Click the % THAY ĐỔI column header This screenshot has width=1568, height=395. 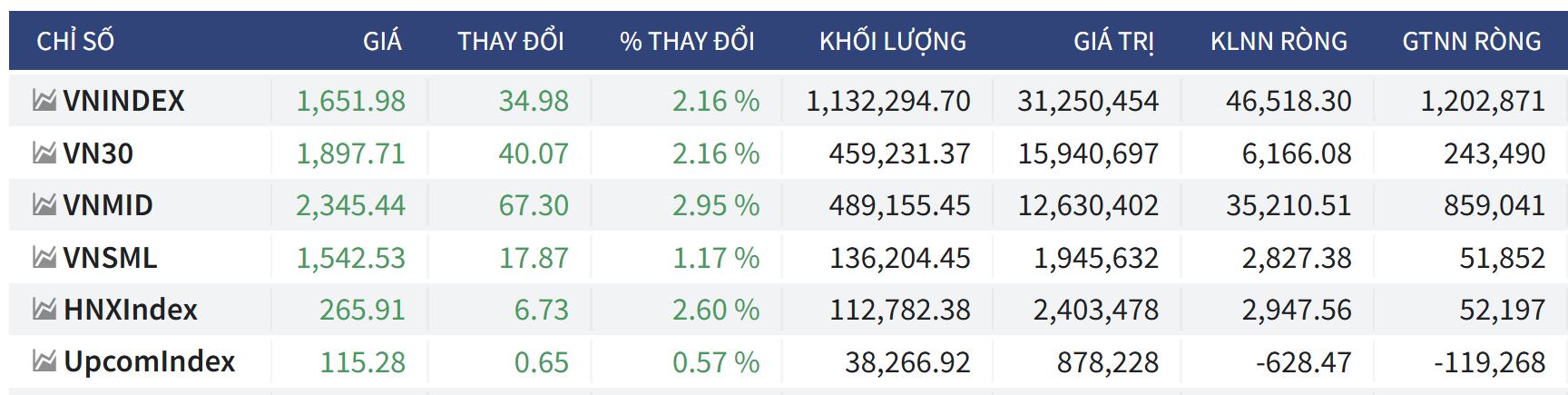[x=687, y=41]
